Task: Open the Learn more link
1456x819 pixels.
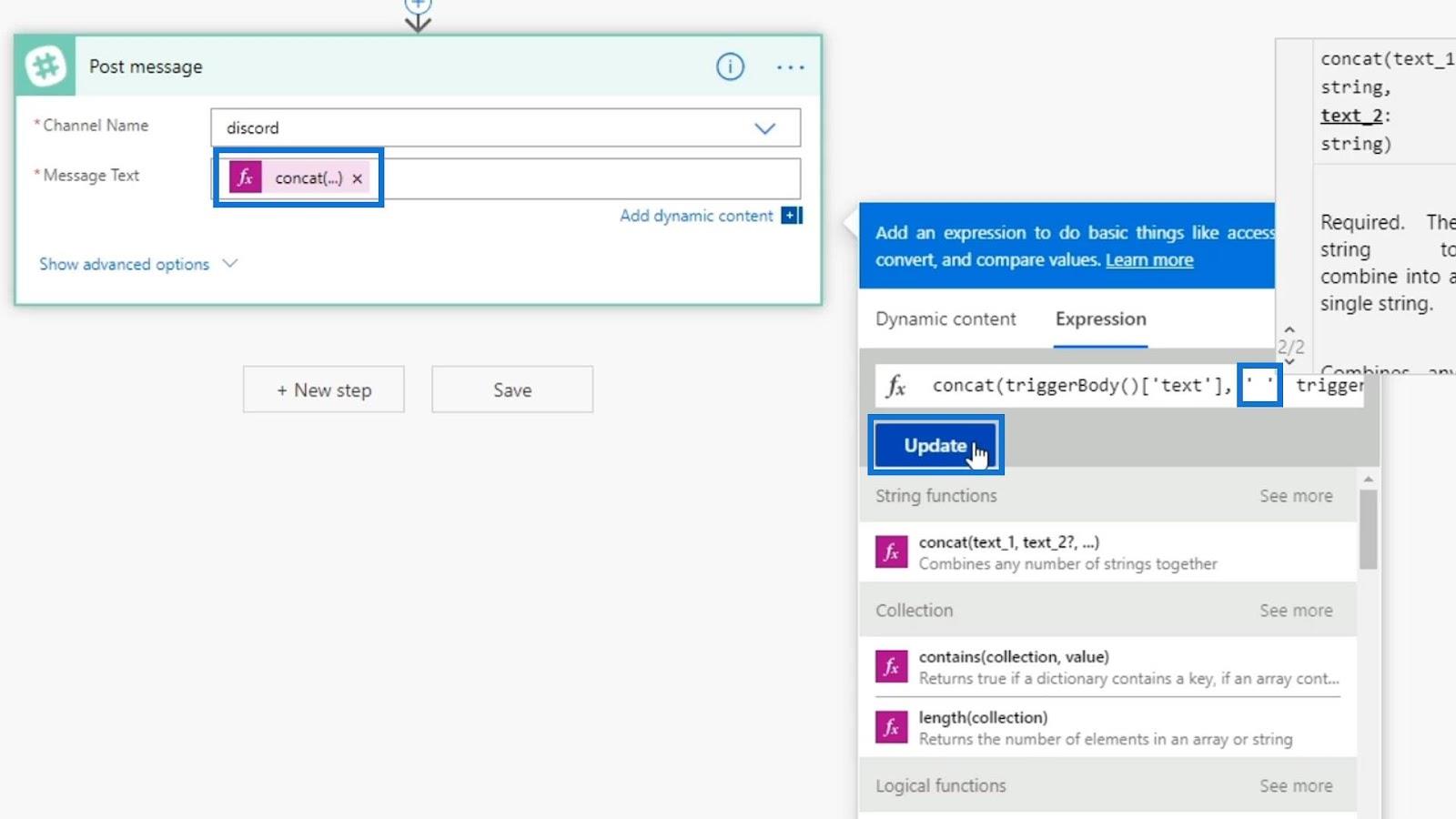Action: [x=1149, y=259]
